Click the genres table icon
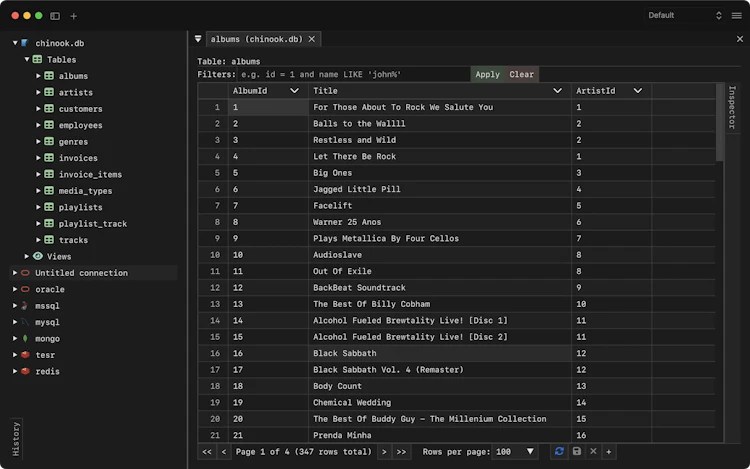750x469 pixels. click(49, 141)
